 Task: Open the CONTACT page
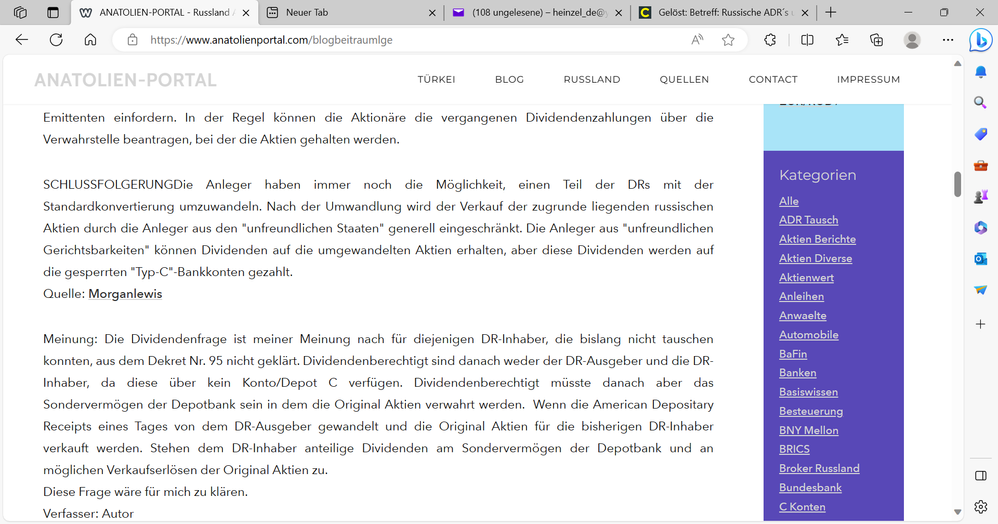[x=773, y=80]
